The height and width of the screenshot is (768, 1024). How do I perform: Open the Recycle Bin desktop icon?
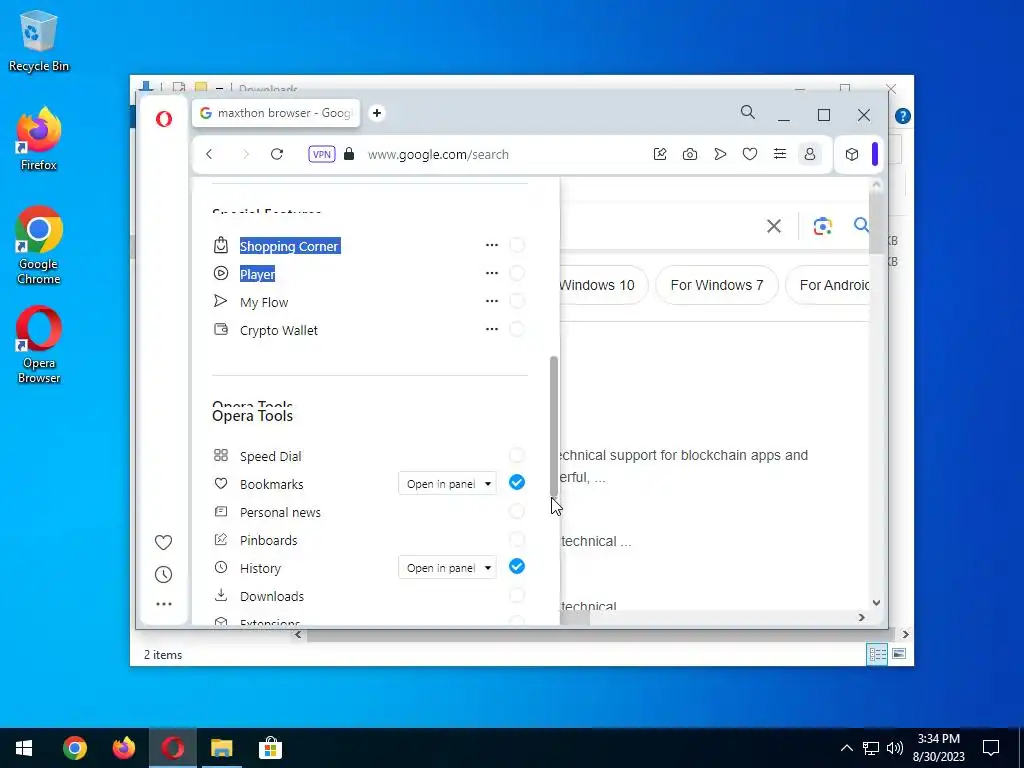pyautogui.click(x=39, y=40)
